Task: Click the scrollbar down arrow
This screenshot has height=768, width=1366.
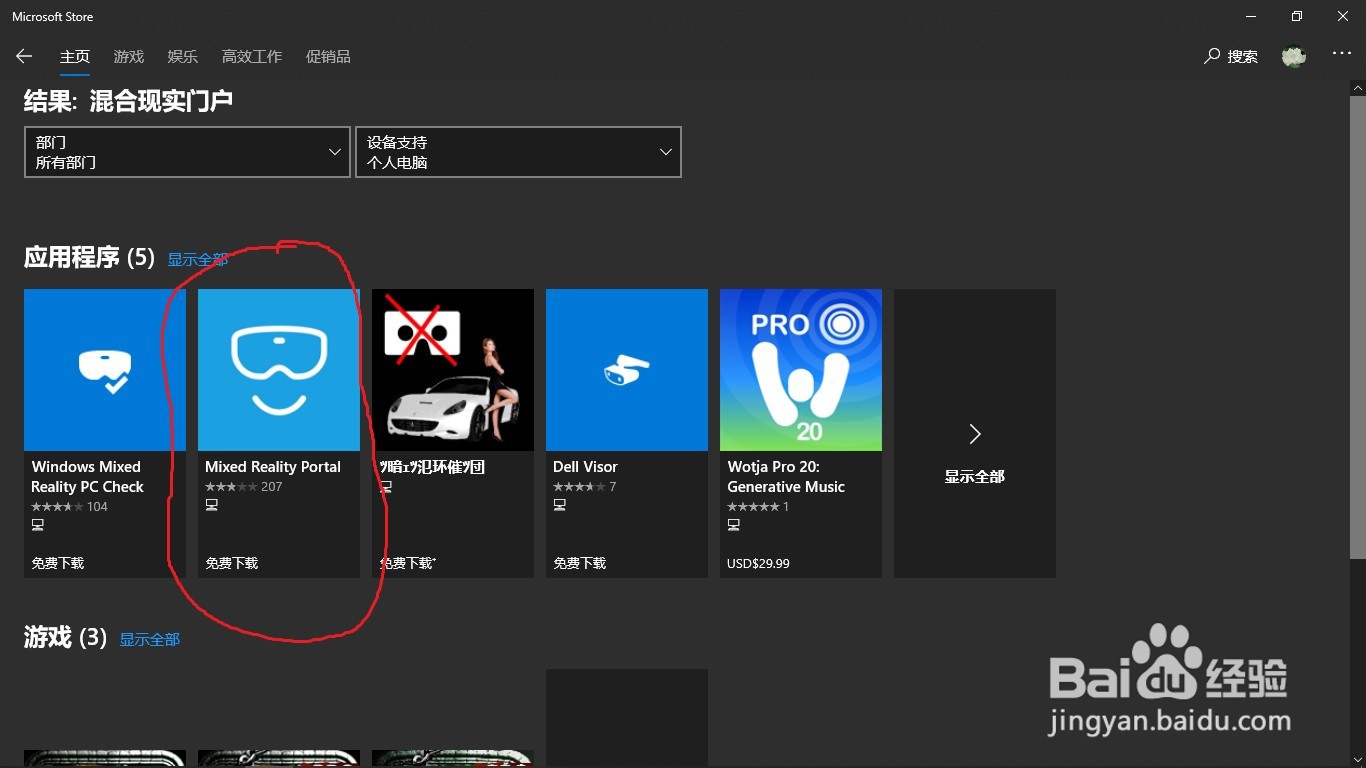Action: click(1357, 759)
